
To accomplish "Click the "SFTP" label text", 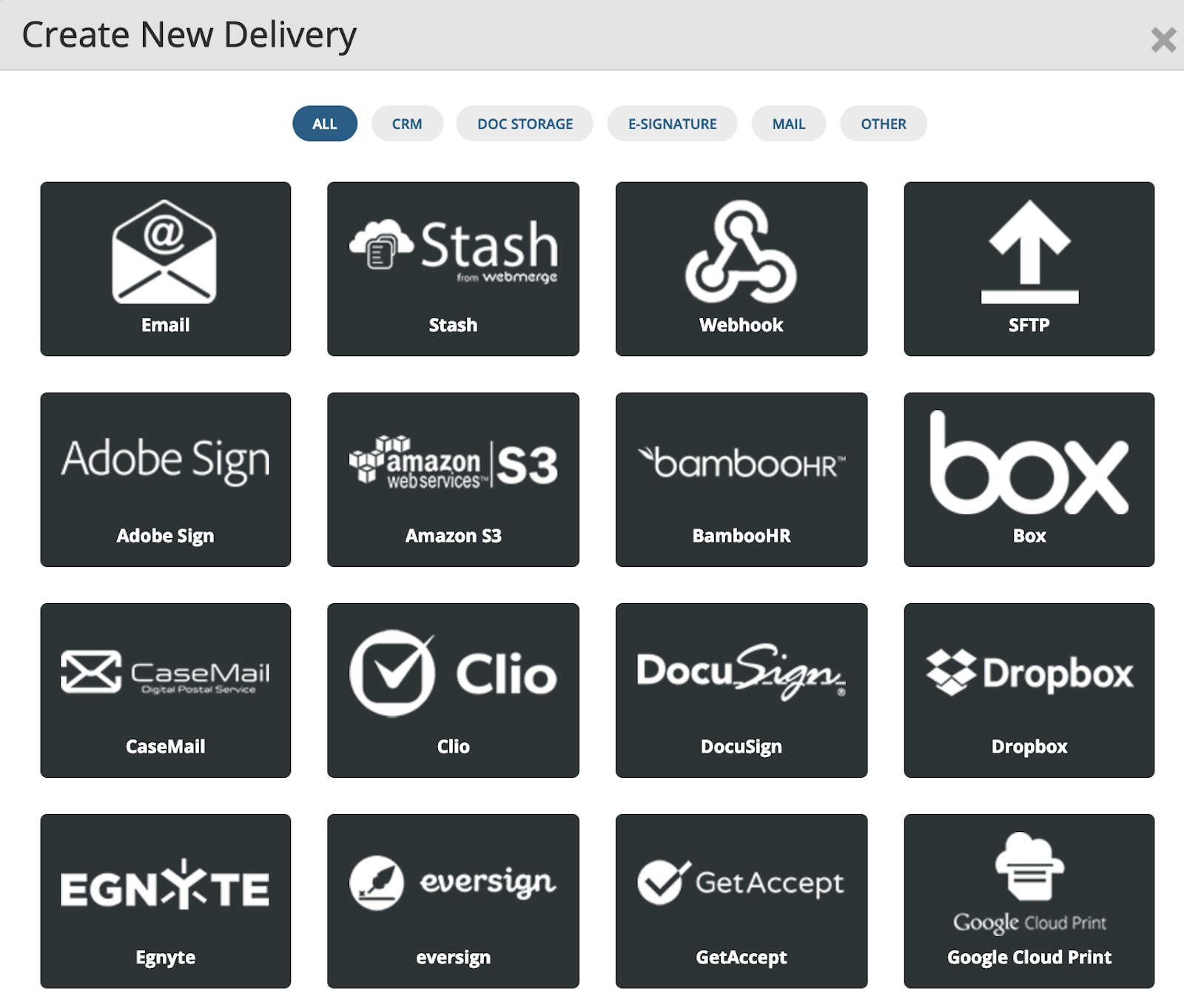I will [x=1029, y=325].
